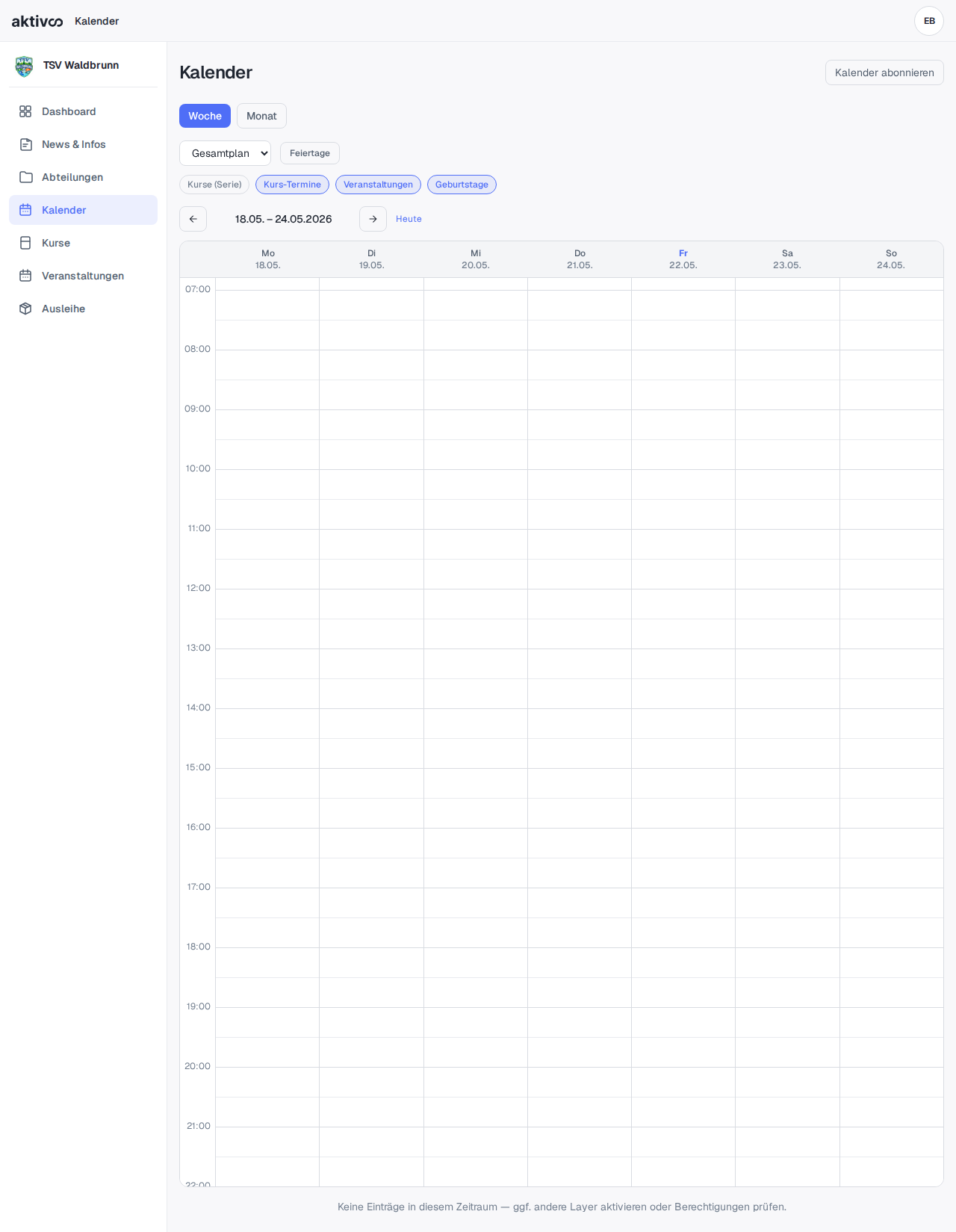Open Dashboard in the sidebar
Image resolution: width=956 pixels, height=1232 pixels.
coord(83,111)
